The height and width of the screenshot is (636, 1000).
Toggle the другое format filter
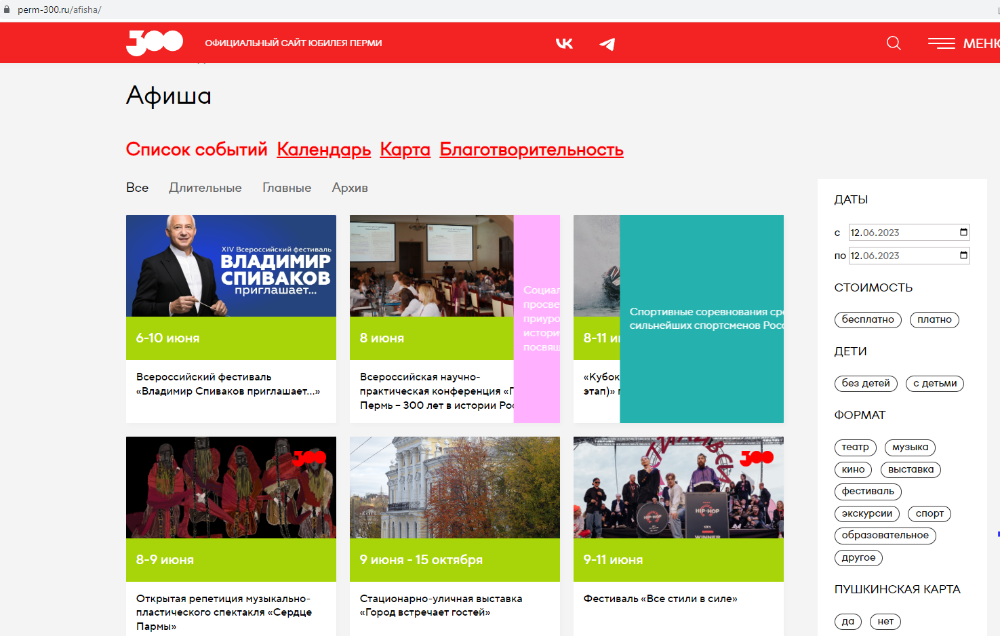(858, 558)
